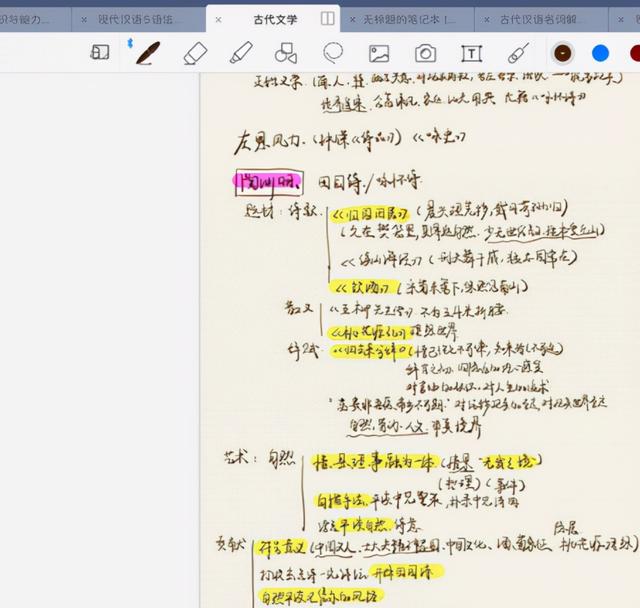This screenshot has width=640, height=608.
Task: Tap the handwritten 左思风力 heading
Action: click(267, 142)
